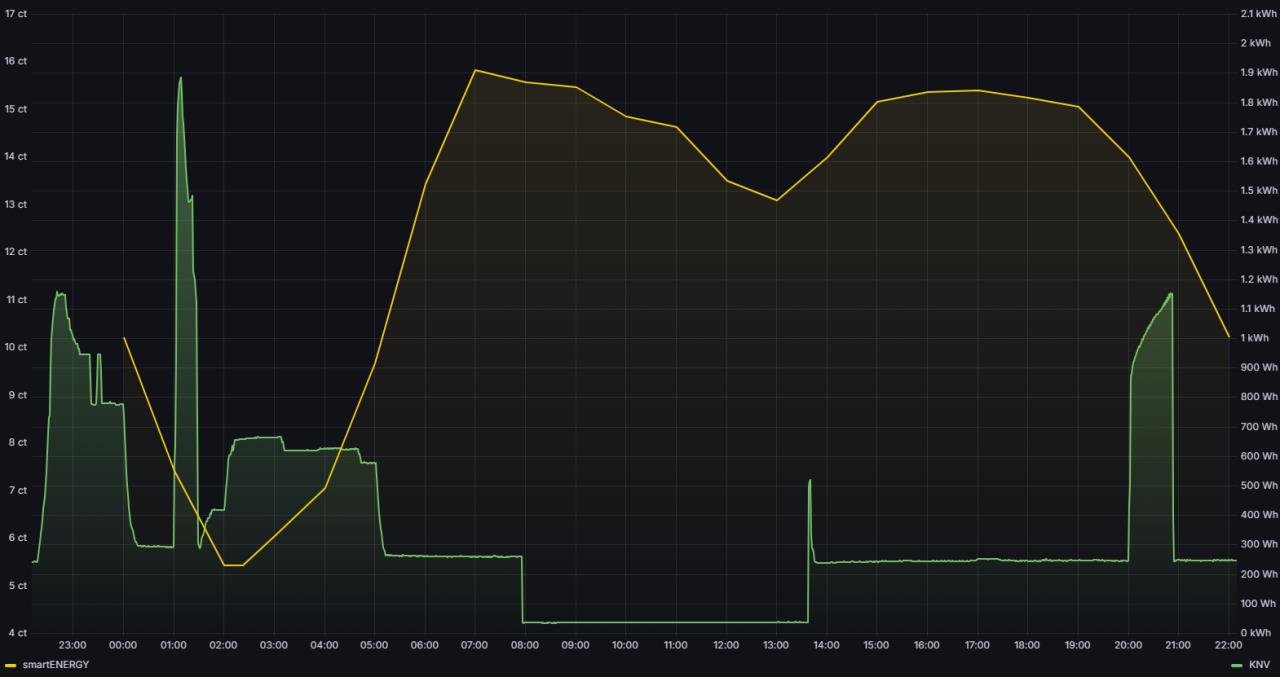Click the 09:00 time axis label
Screen dimensions: 1280x677
point(575,645)
